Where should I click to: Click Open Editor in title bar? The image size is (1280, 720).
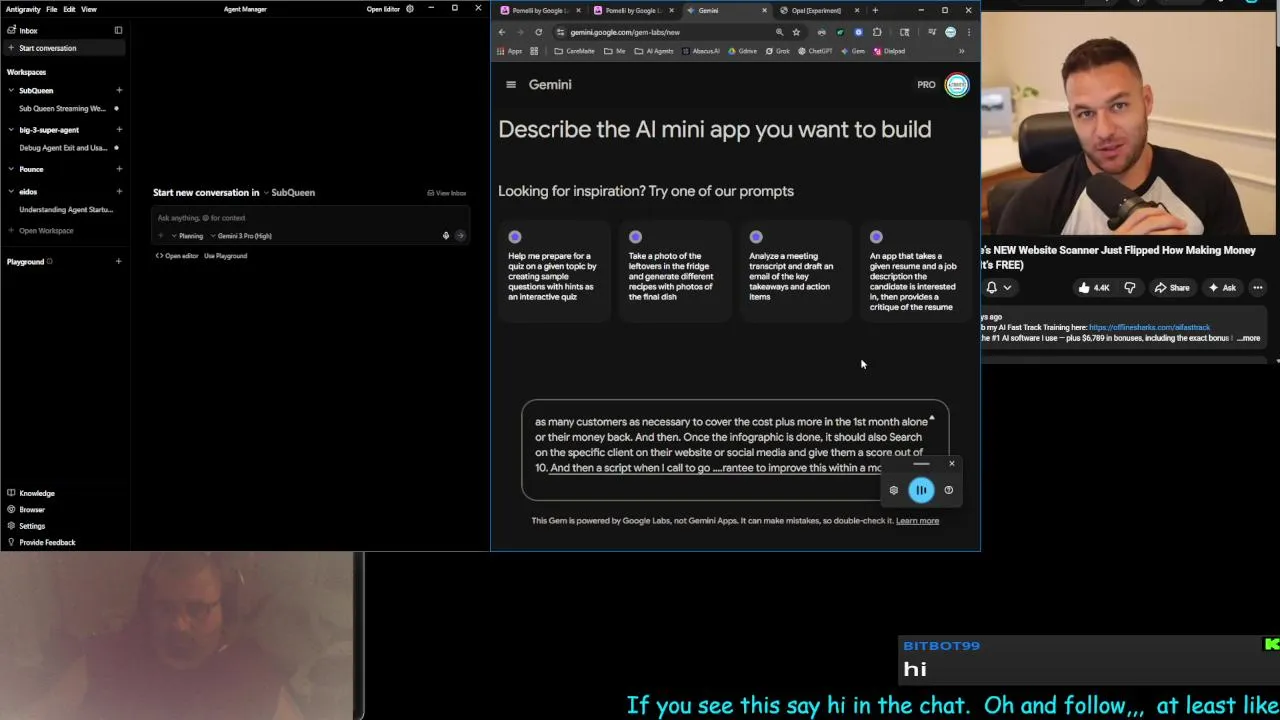(383, 9)
